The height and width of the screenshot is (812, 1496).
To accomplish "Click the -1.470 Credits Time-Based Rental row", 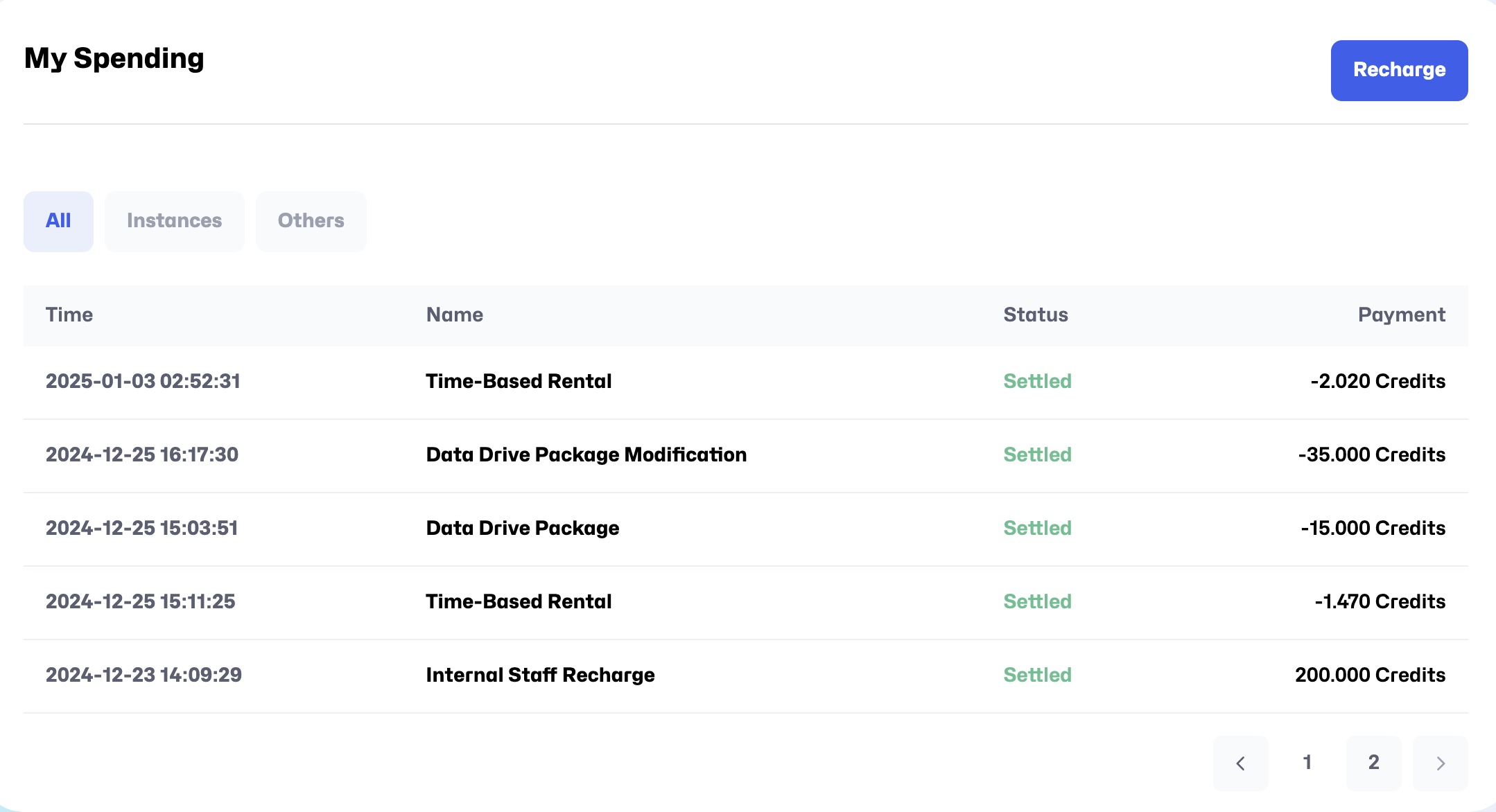I will (518, 602).
